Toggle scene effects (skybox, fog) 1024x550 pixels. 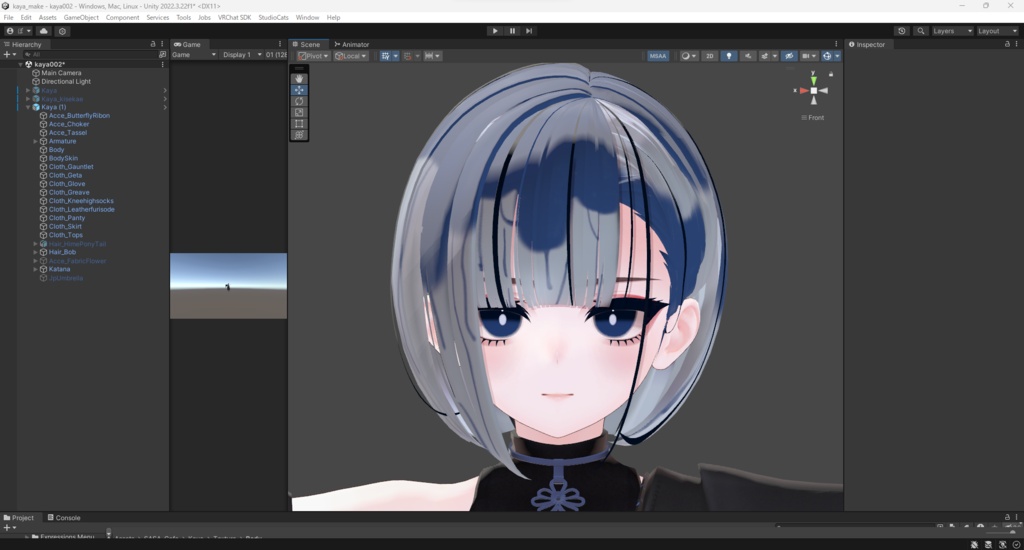(767, 56)
